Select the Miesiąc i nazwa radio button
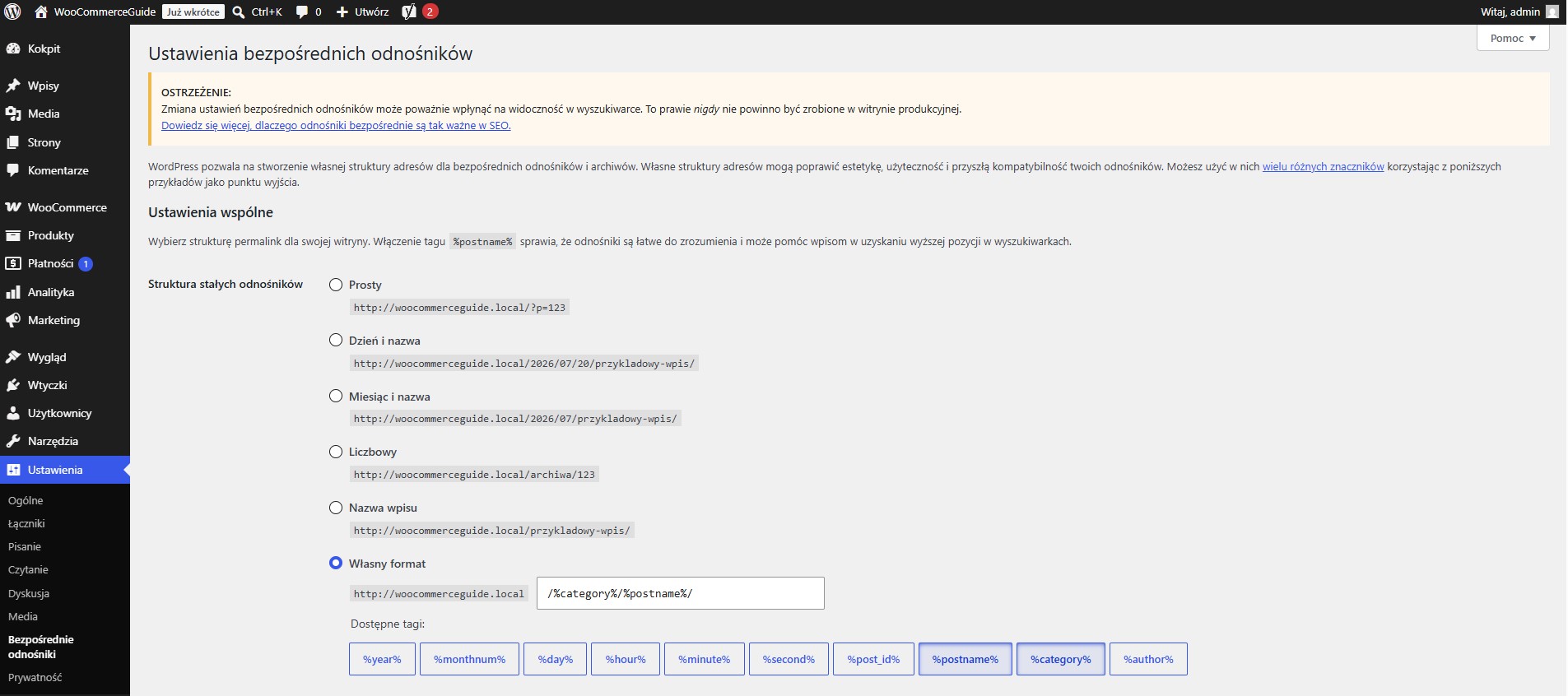The width and height of the screenshot is (1568, 696). click(x=336, y=396)
